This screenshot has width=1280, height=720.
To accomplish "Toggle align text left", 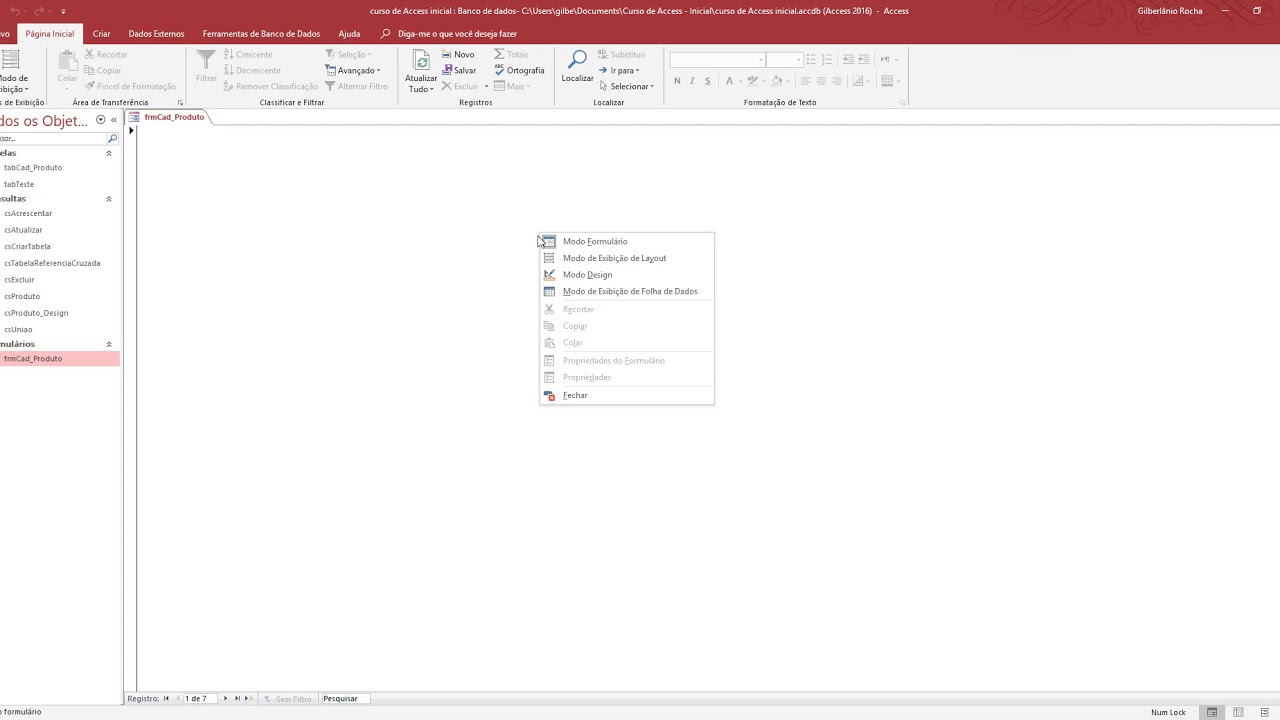I will [805, 81].
